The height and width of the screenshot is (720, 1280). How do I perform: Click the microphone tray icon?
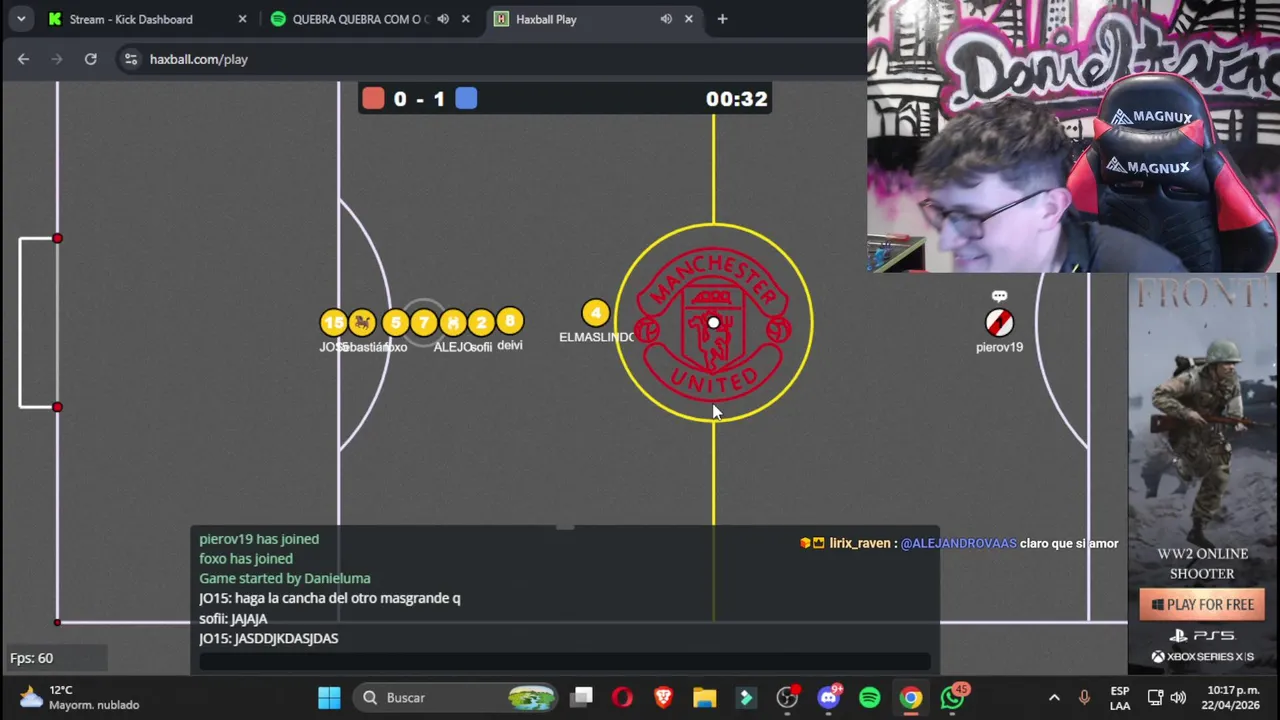1084,697
